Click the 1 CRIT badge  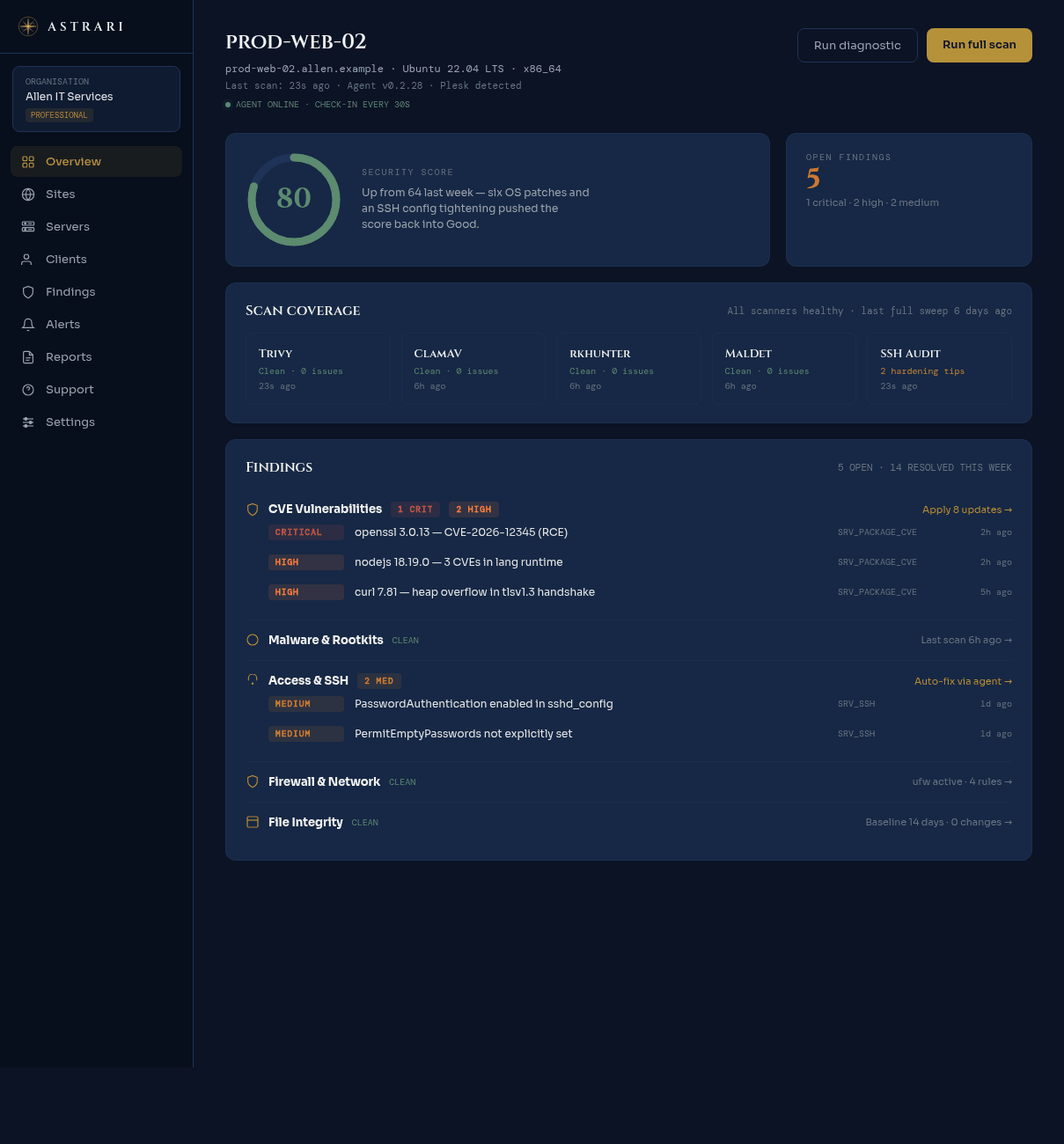click(x=415, y=510)
